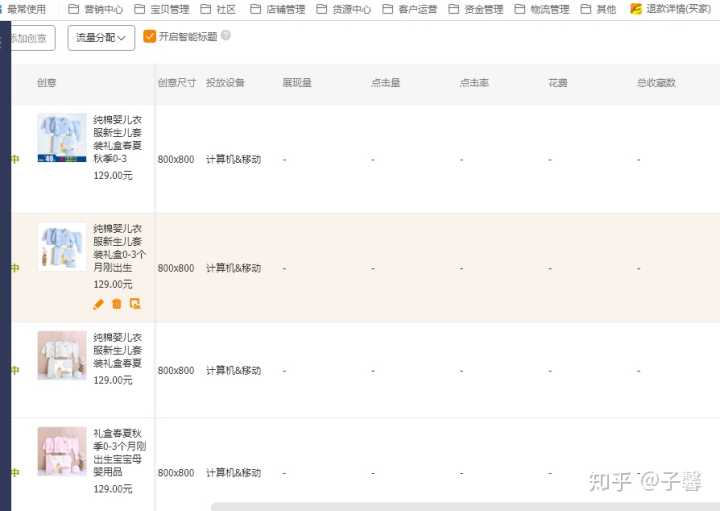Viewport: 720px width, 511px height.
Task: Open the 资源中心 bookmark menu
Action: [343, 9]
